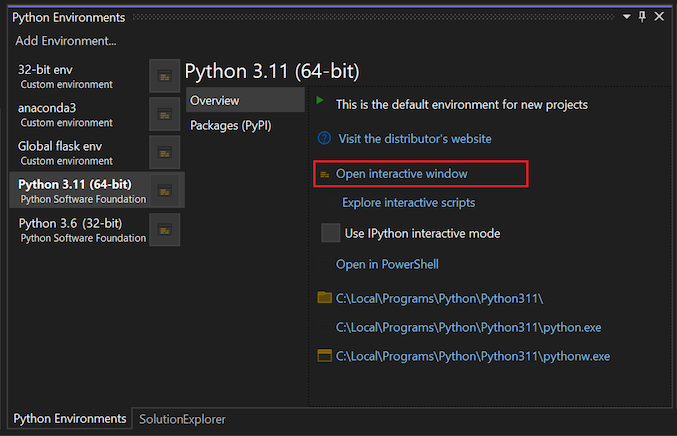Image resolution: width=677 pixels, height=436 pixels.
Task: Click the window icon beside pythonw.exe path
Action: [x=324, y=356]
